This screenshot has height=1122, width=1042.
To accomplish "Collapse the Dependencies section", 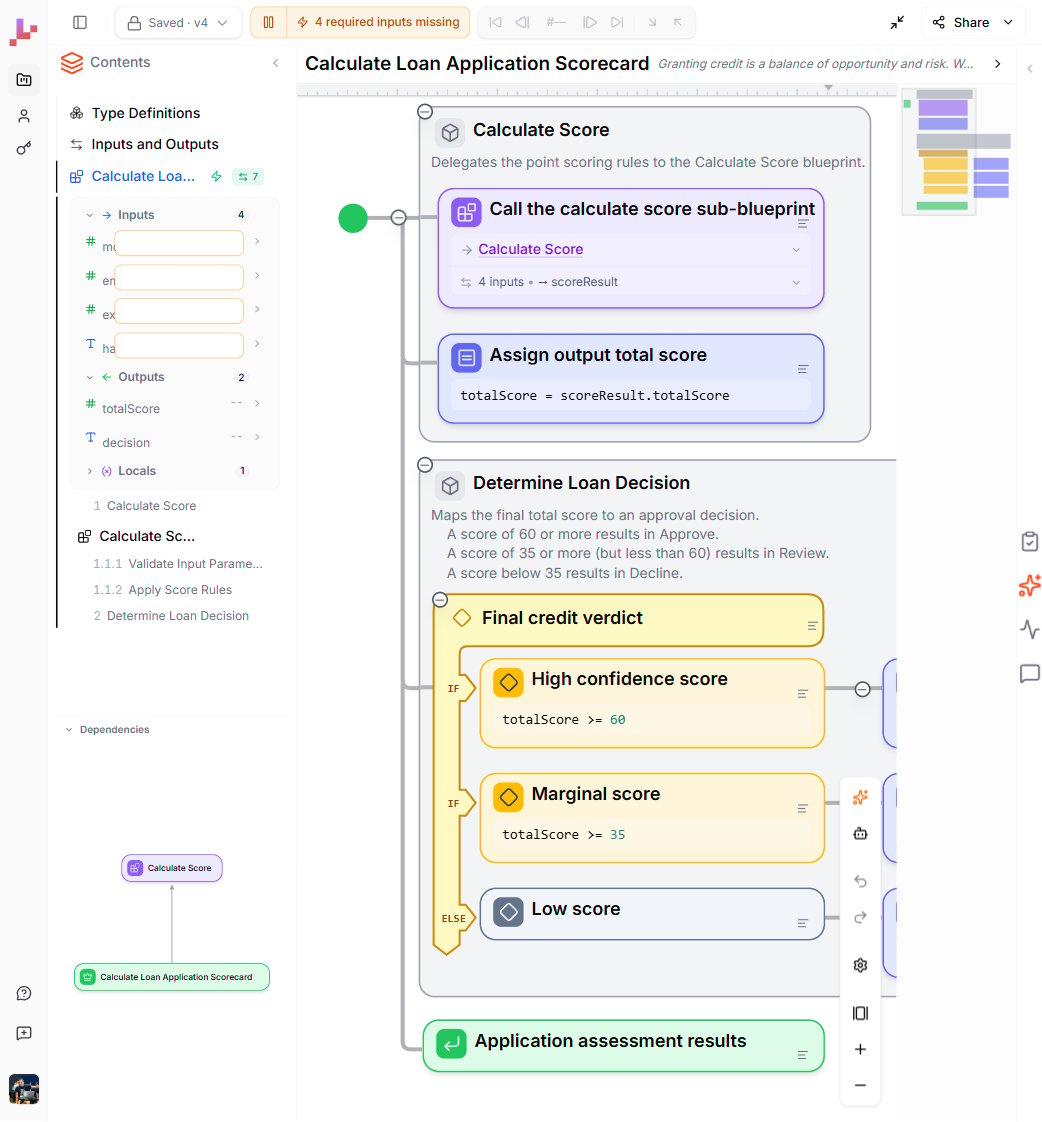I will 69,730.
